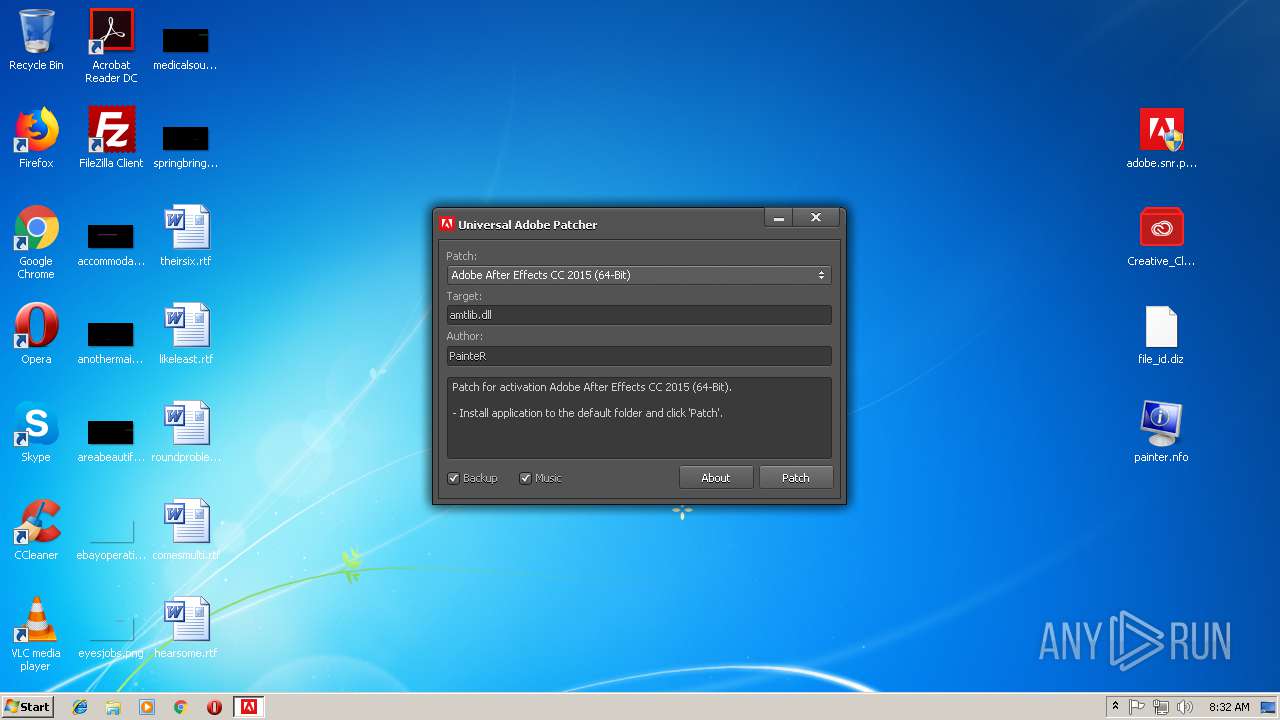Image resolution: width=1280 pixels, height=720 pixels.
Task: Click the 8:32 AM clock
Action: pos(1229,707)
